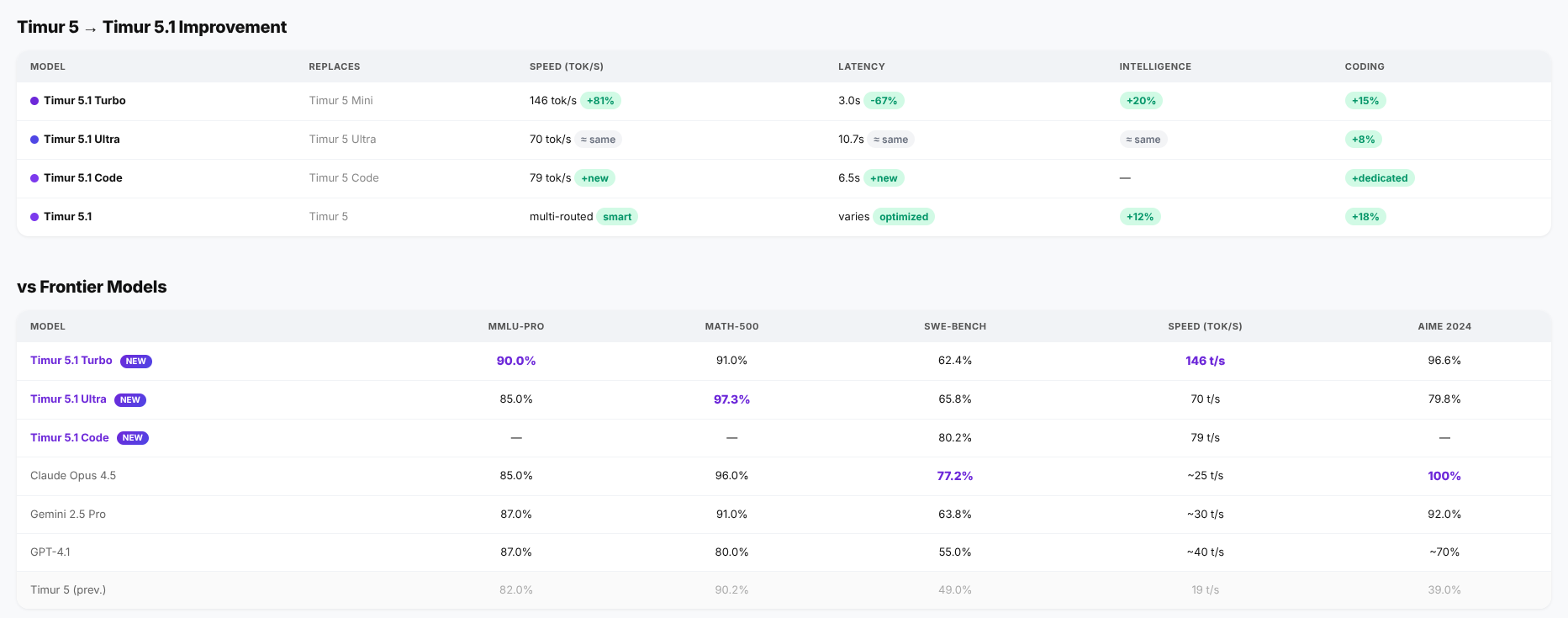Click the +dedicated coding badge
This screenshot has height=618, width=1568.
(x=1380, y=178)
